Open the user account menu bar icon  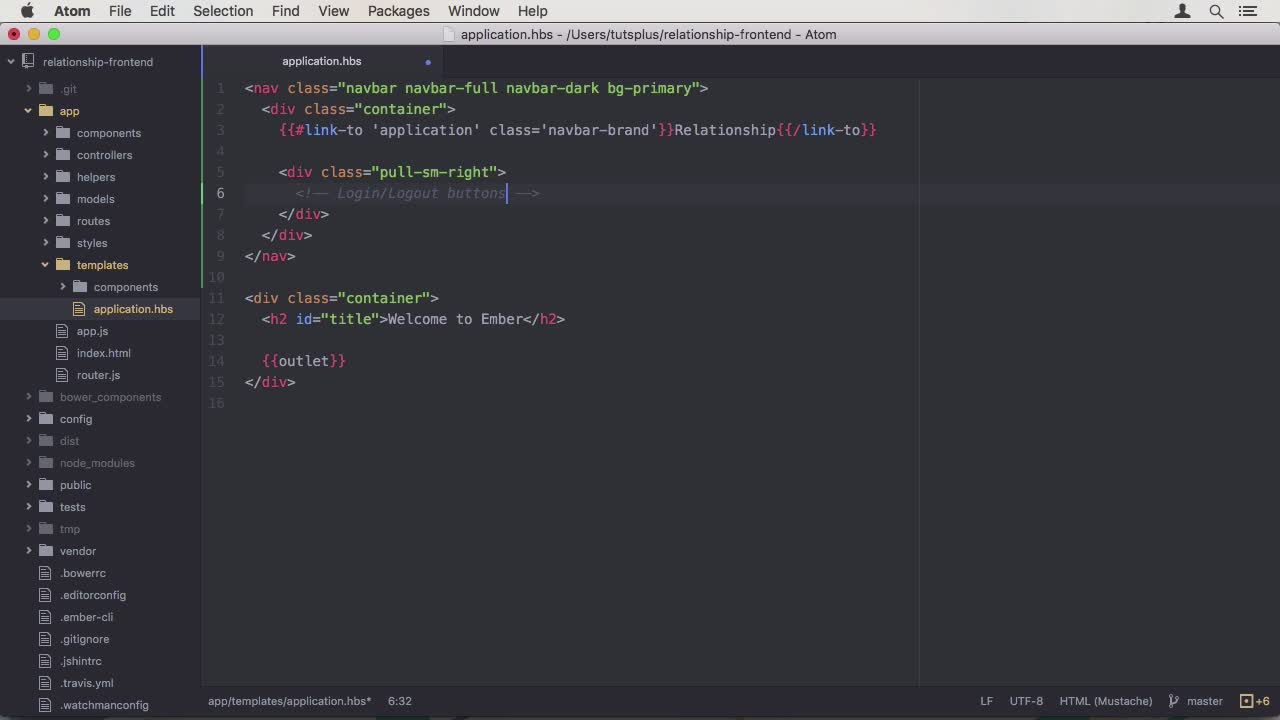point(1183,11)
